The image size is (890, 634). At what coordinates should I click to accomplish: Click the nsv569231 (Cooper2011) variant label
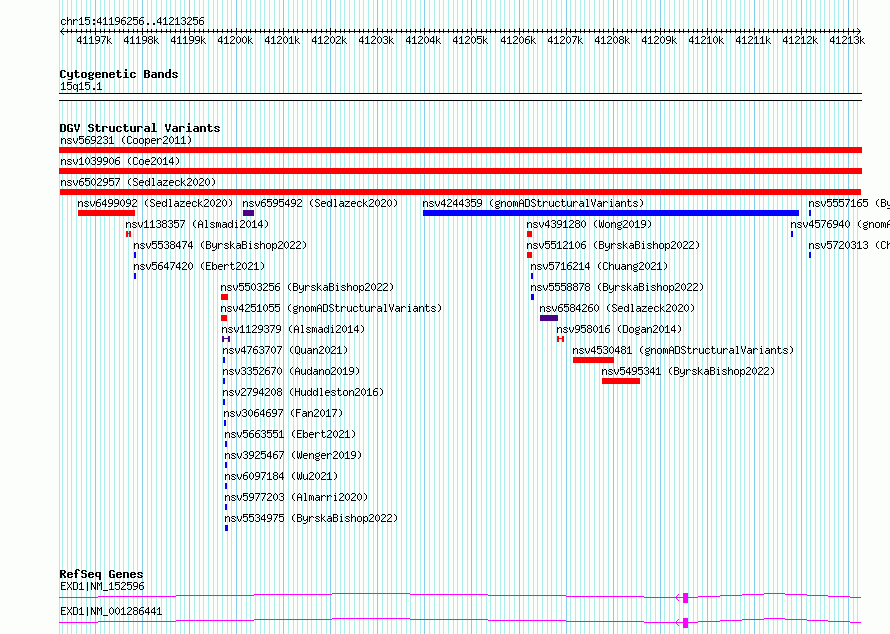pos(126,140)
